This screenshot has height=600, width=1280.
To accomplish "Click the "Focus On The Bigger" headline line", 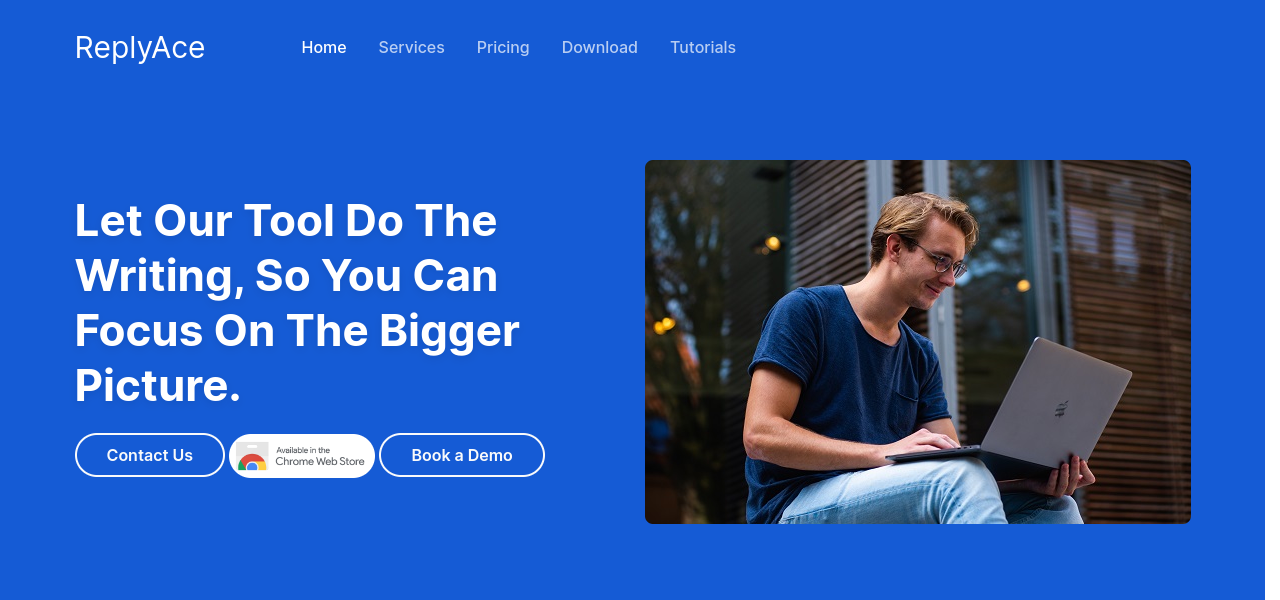I will point(297,330).
